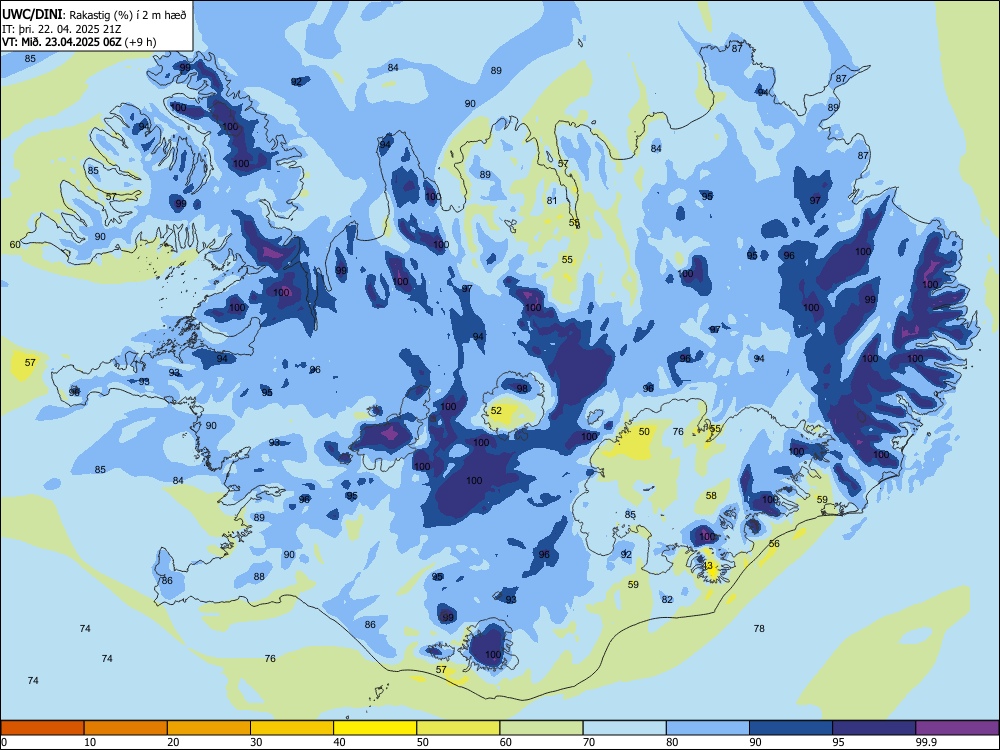Click the legend scale label '70'
Image resolution: width=1000 pixels, height=750 pixels.
pyautogui.click(x=589, y=742)
